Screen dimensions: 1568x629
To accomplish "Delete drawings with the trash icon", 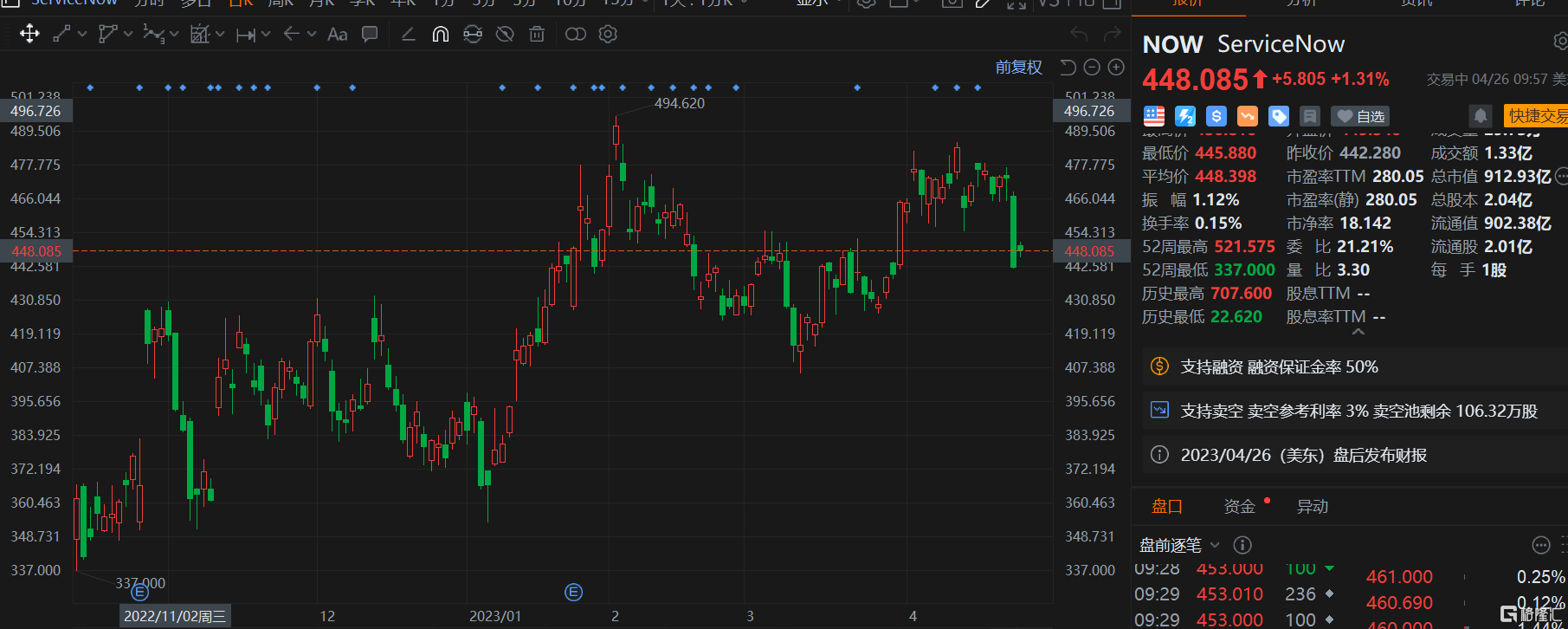I will click(537, 35).
